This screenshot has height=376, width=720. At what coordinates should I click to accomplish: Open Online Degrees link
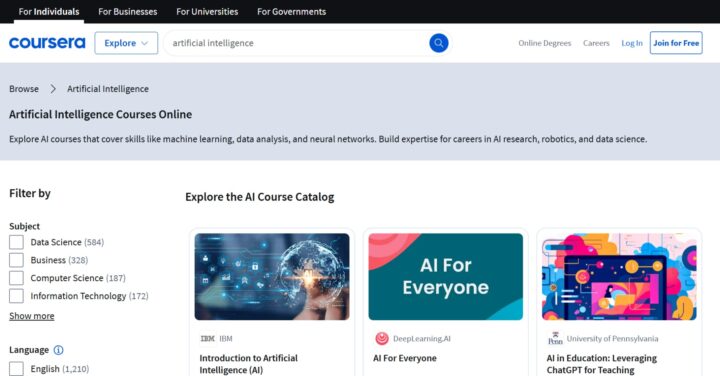tap(545, 43)
